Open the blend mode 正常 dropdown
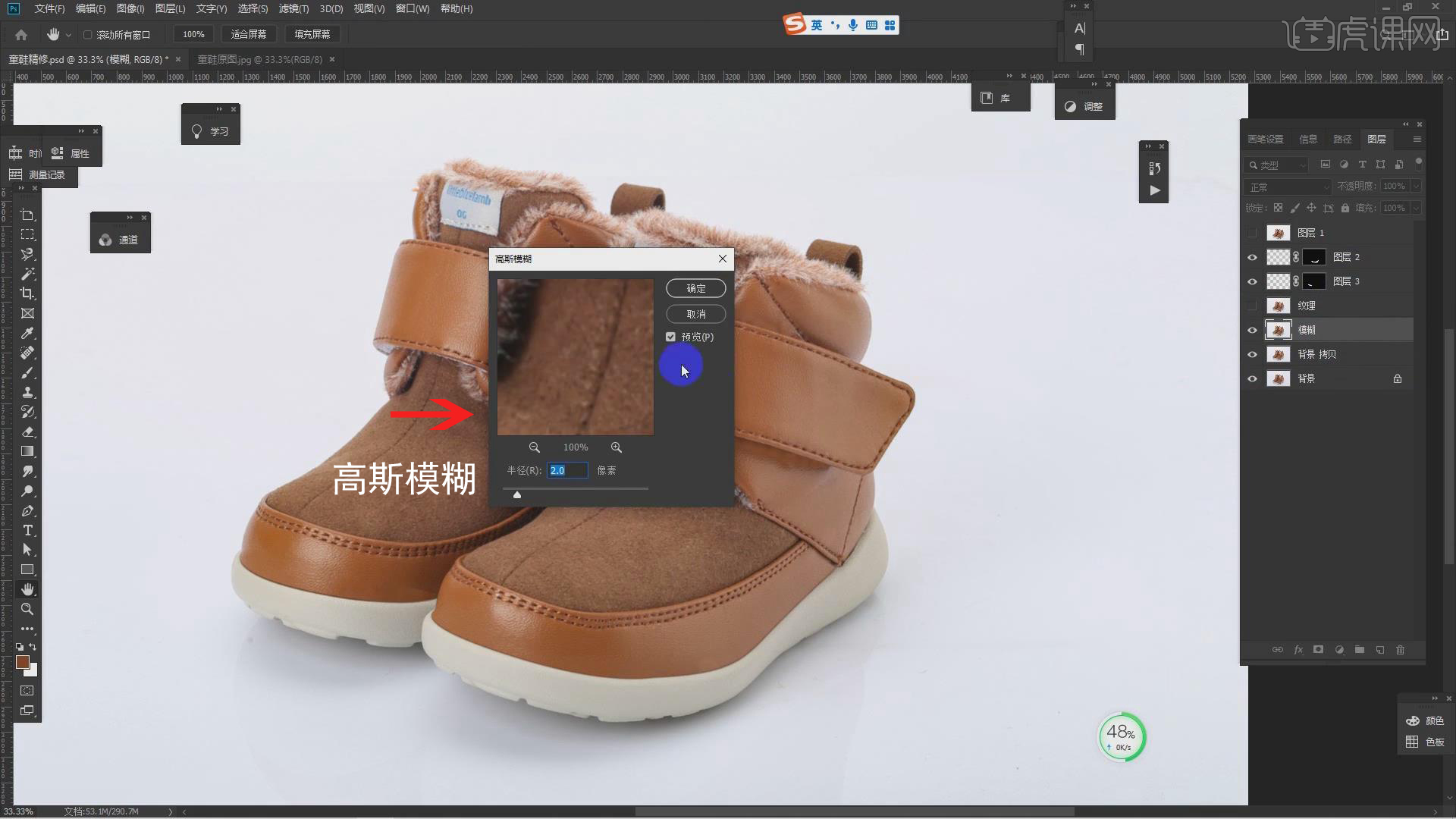The image size is (1456, 819). pyautogui.click(x=1288, y=187)
